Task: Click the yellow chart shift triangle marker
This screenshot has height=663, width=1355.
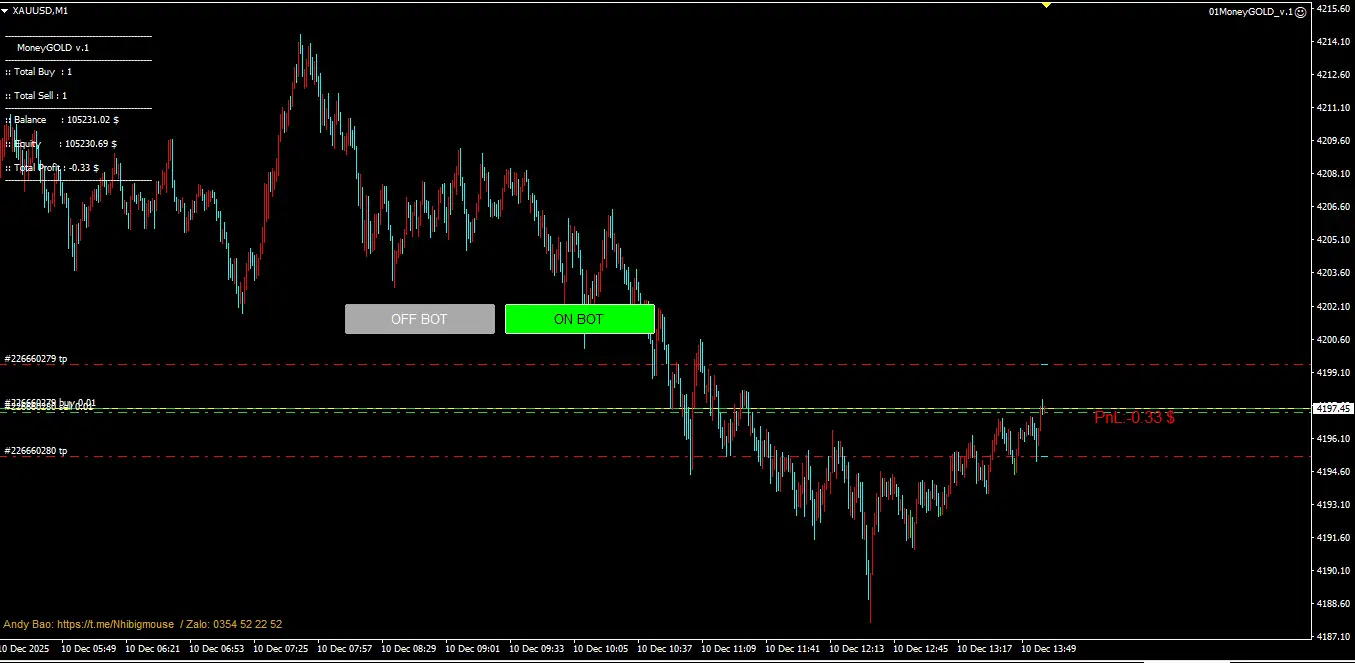Action: [x=1046, y=6]
